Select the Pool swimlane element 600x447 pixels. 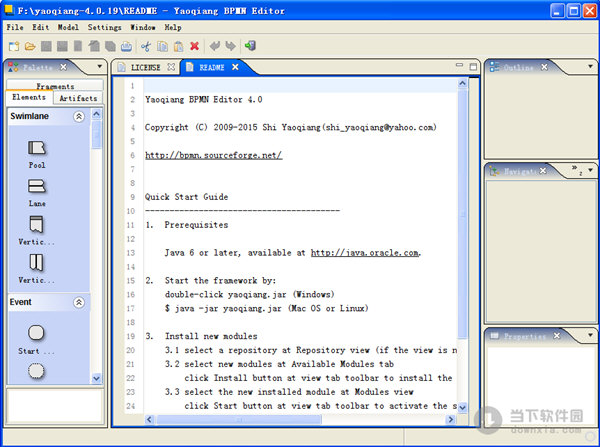click(x=37, y=155)
